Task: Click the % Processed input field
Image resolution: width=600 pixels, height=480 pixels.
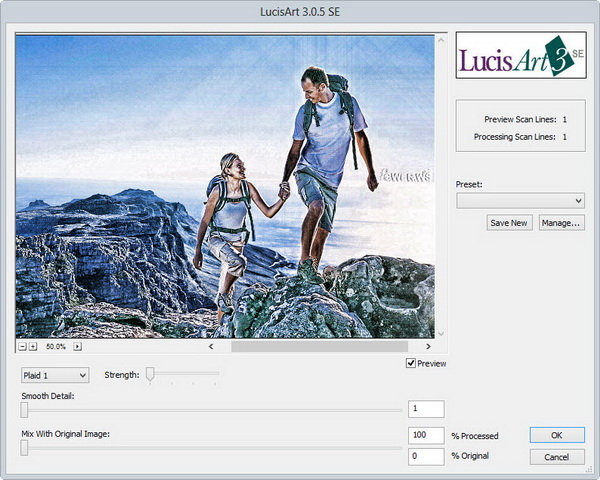Action: [426, 435]
